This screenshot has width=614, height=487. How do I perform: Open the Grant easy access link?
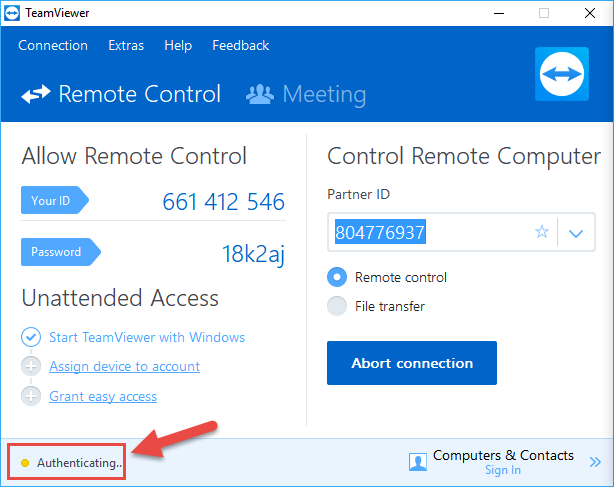[x=103, y=396]
